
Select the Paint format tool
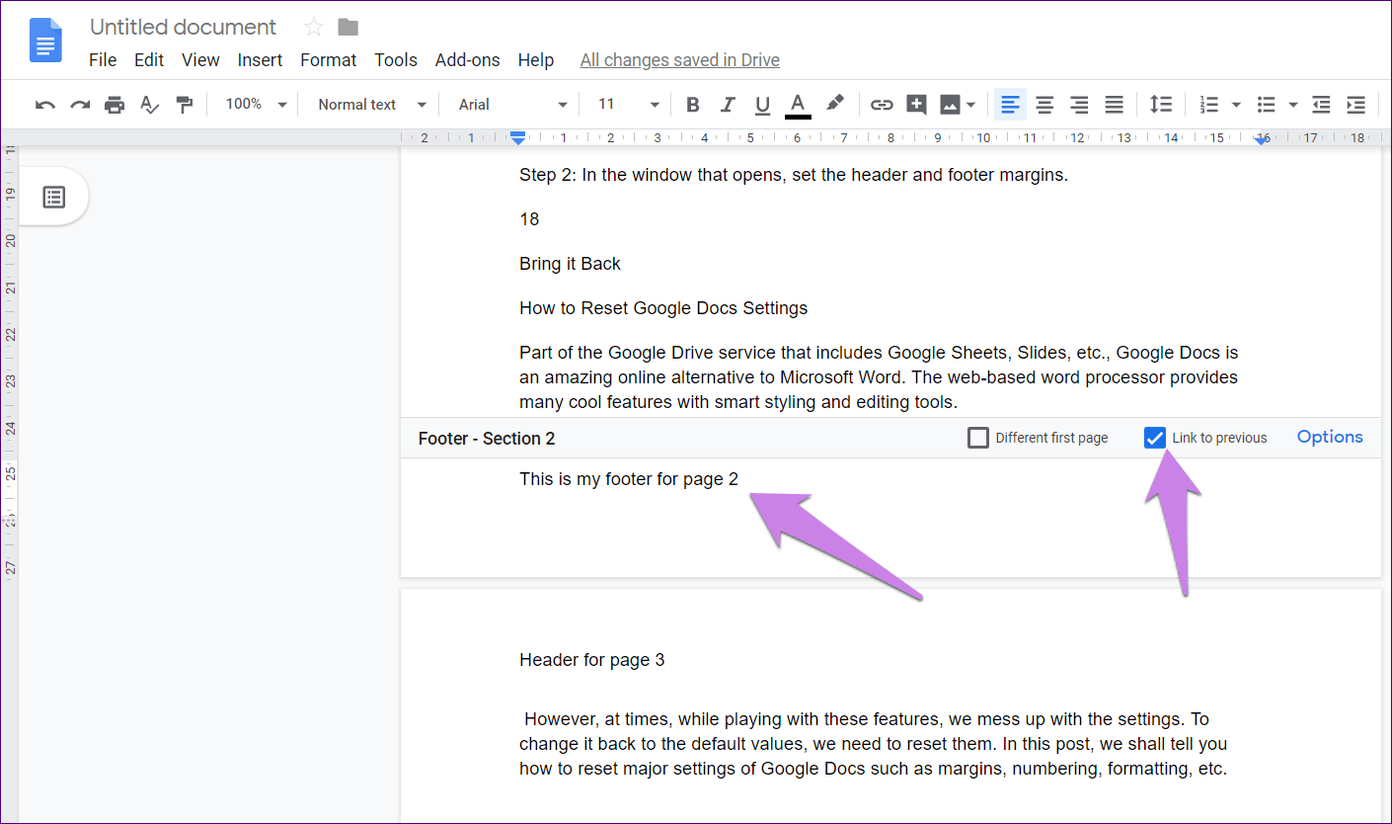[x=184, y=105]
